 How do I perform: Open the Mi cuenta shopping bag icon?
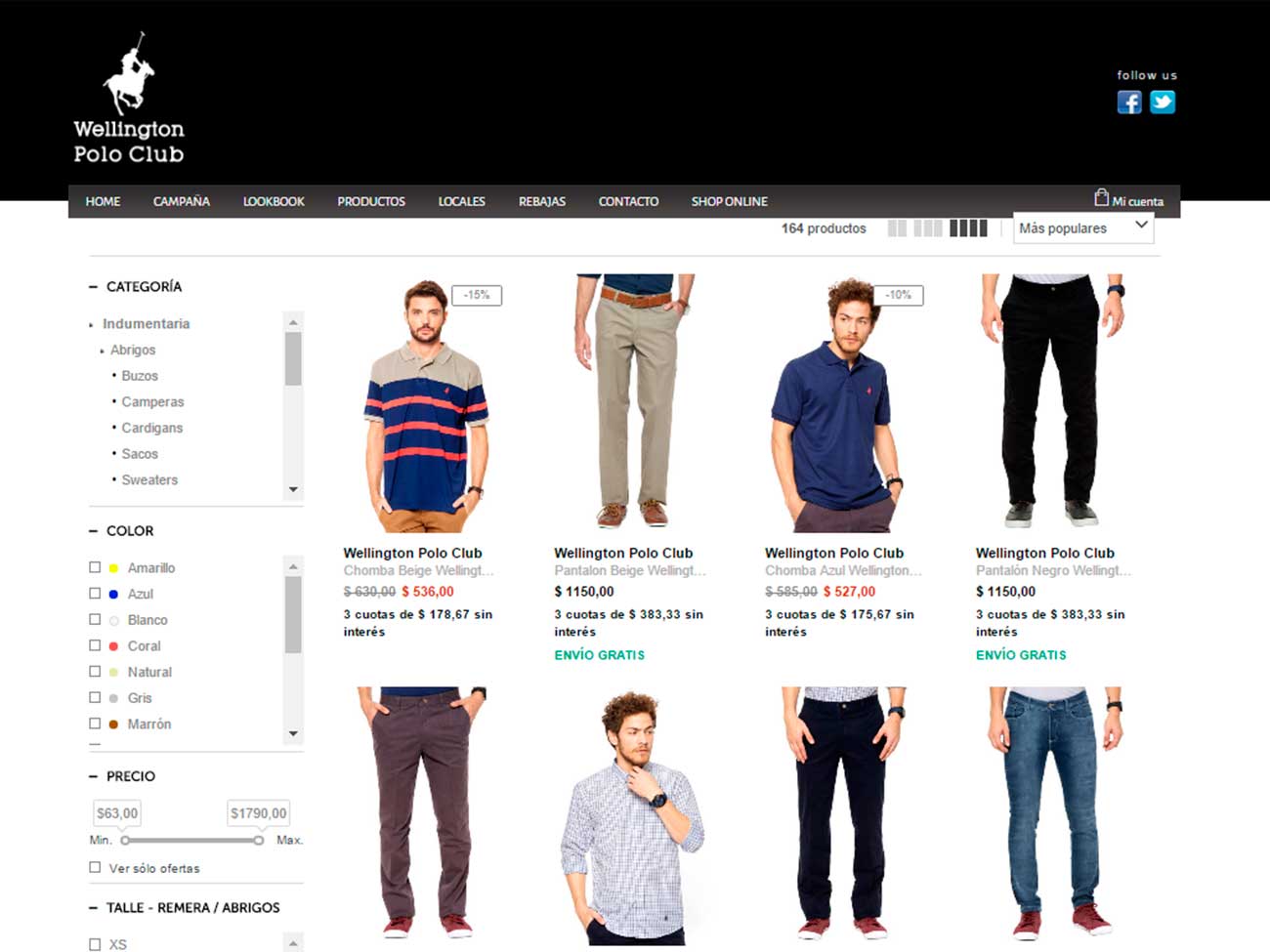[x=1101, y=198]
